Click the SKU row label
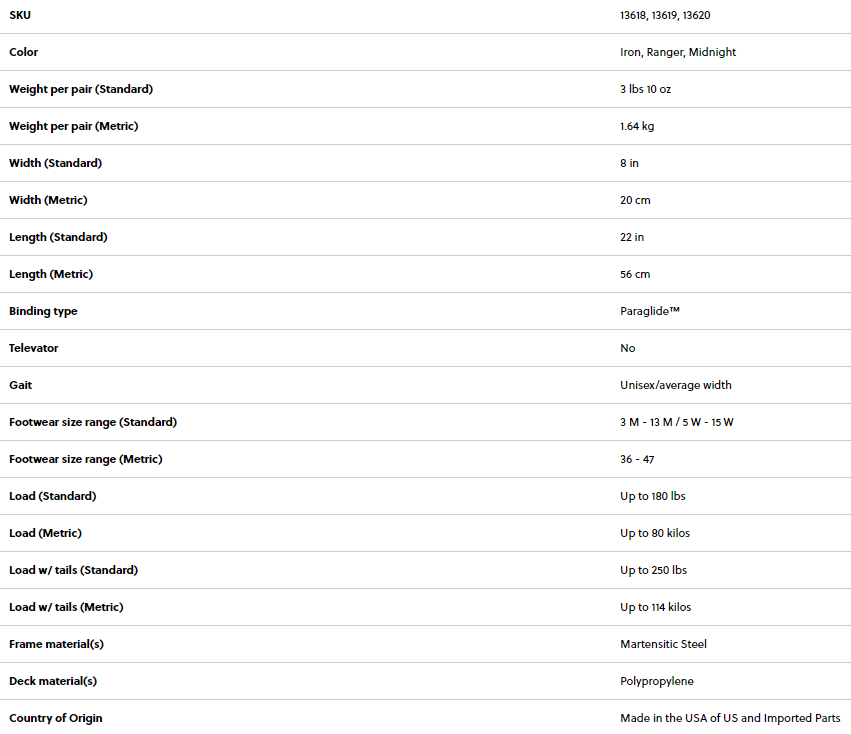Image resolution: width=851 pixels, height=734 pixels. [20, 15]
